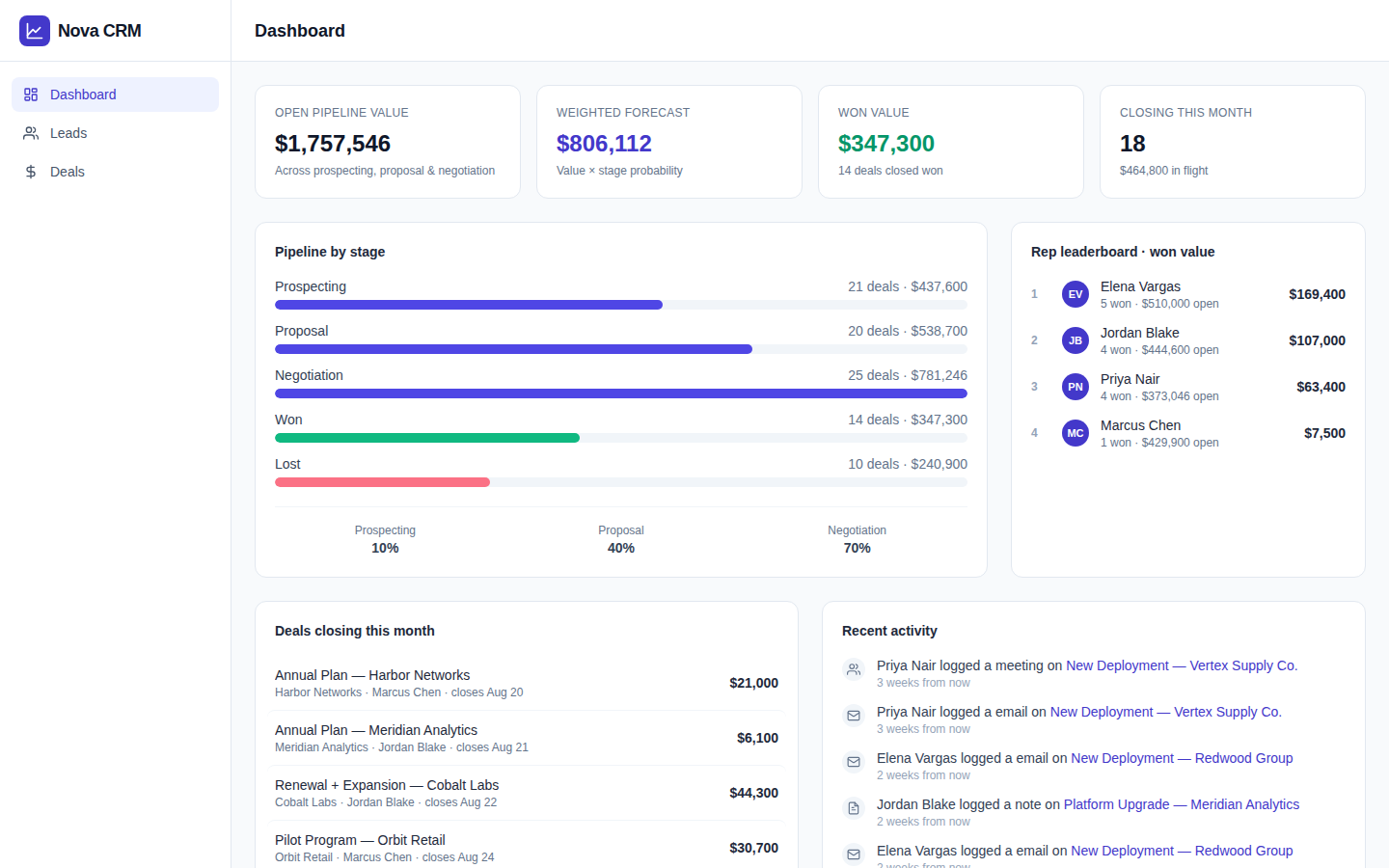This screenshot has height=868, width=1389.
Task: Click meeting icon beside Priya Nair meeting activity
Action: point(854,669)
